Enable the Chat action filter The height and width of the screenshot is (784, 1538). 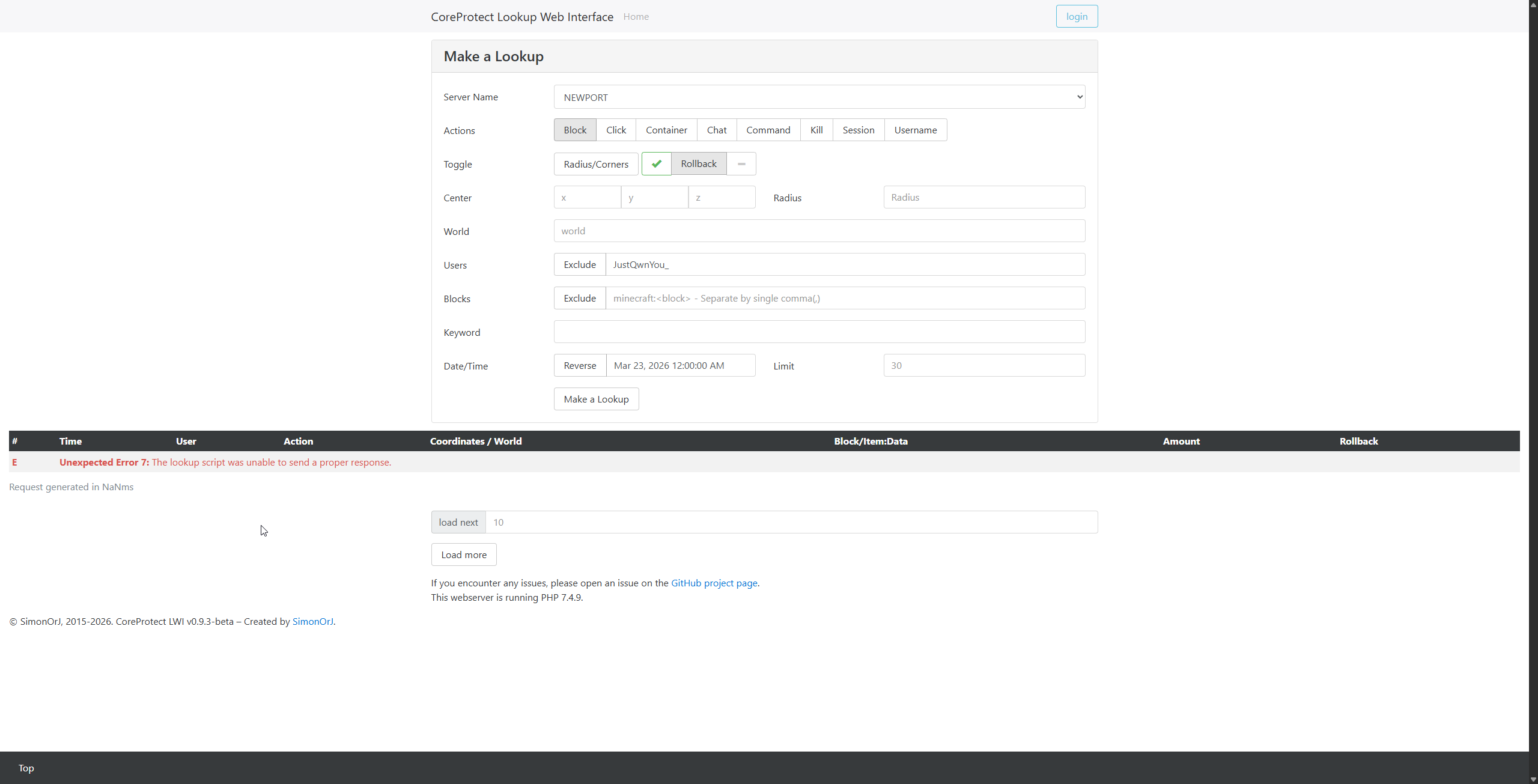tap(716, 130)
